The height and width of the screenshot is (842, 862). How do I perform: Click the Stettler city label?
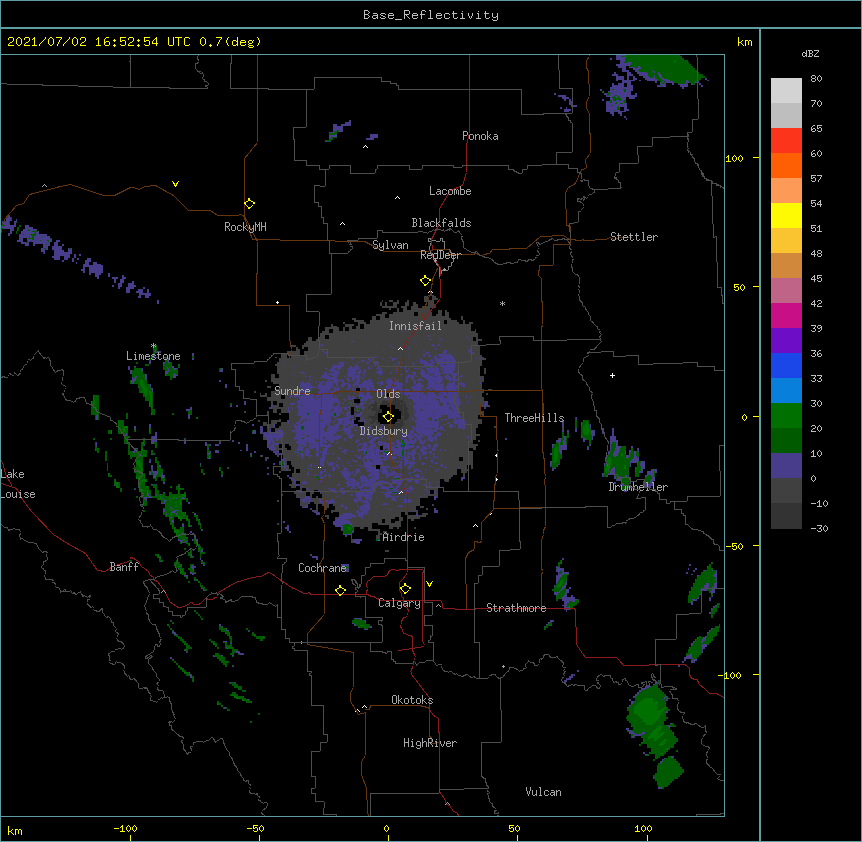tap(634, 237)
